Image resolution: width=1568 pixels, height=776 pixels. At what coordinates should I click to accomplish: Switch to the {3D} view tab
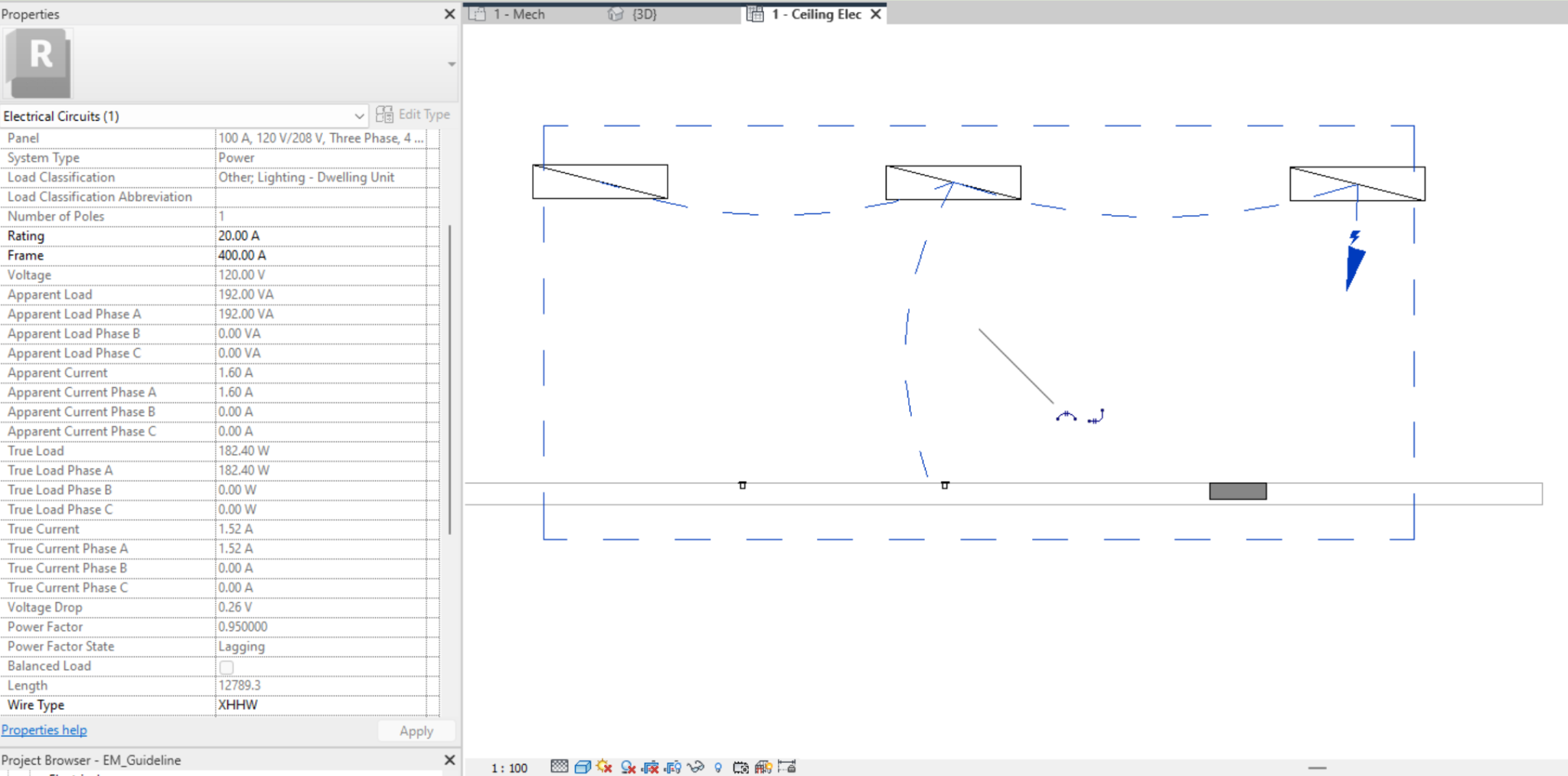643,14
